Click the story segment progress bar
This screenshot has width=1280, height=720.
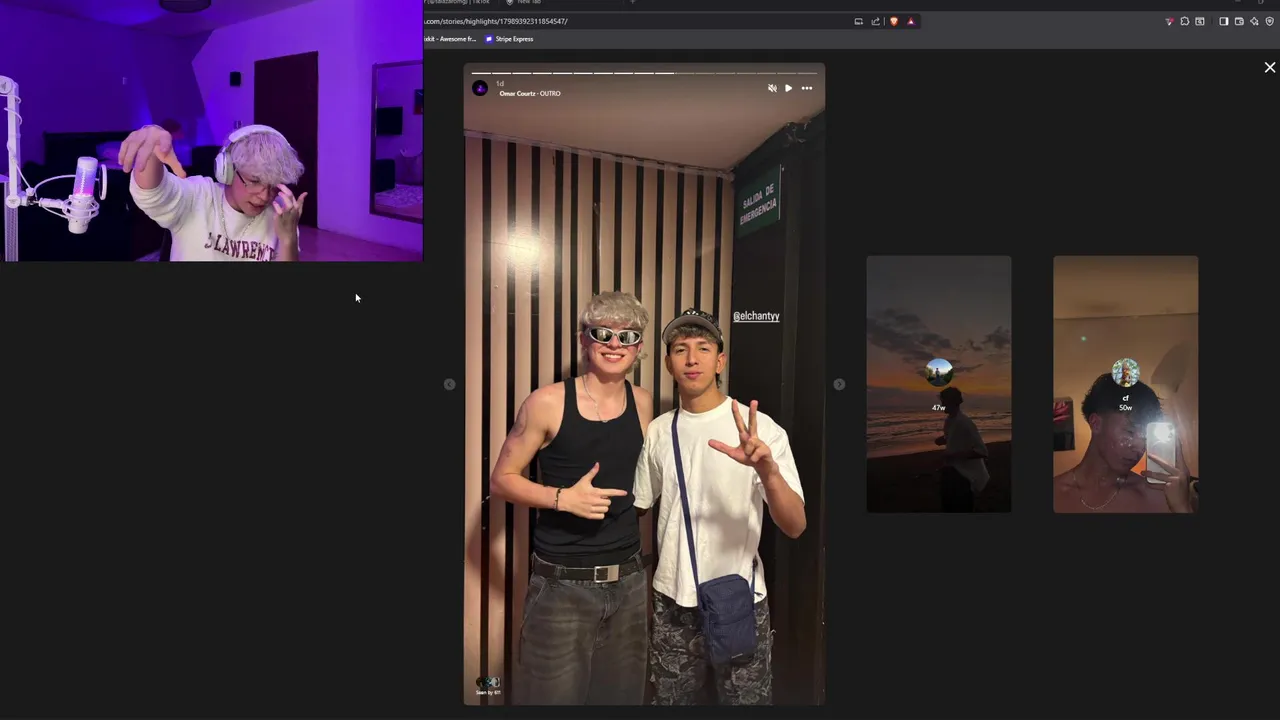tap(644, 73)
